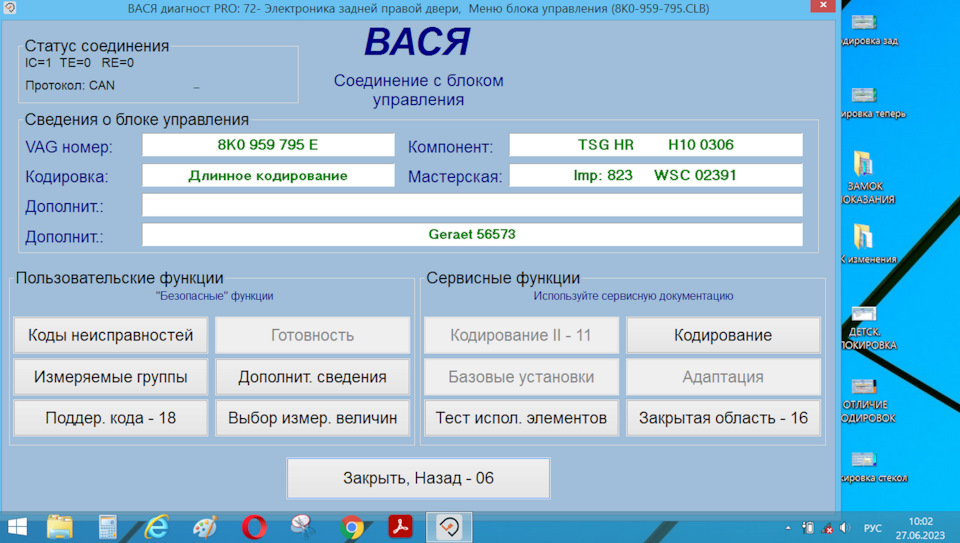This screenshot has width=960, height=543.
Task: Start Тест испол. элементов output test
Action: tap(521, 418)
